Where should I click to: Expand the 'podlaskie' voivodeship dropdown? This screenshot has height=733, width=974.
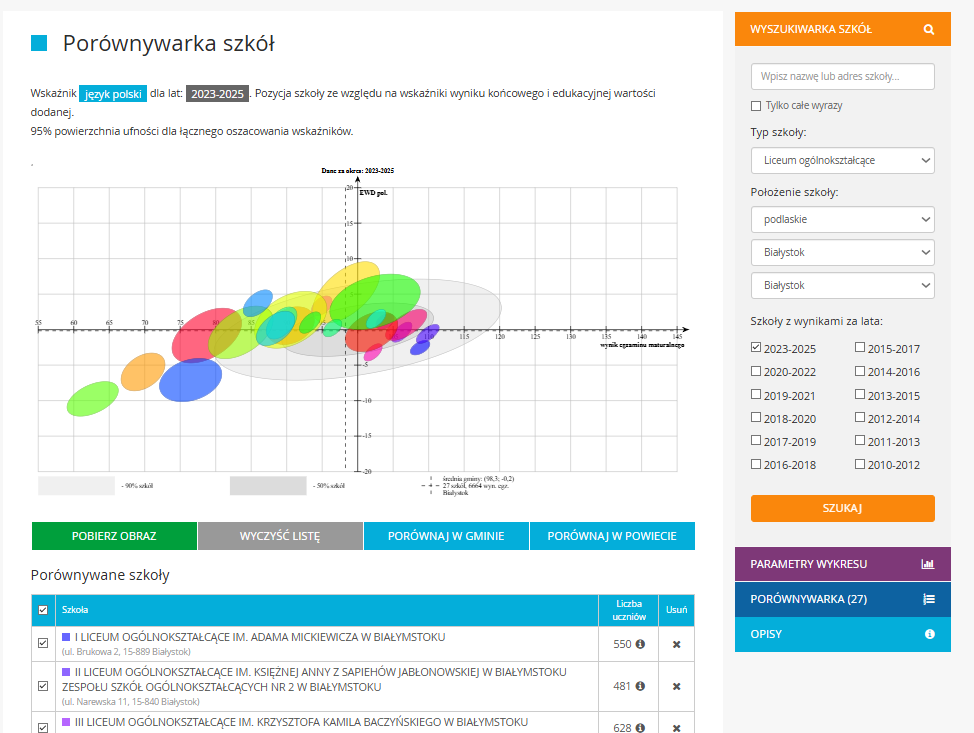[842, 219]
